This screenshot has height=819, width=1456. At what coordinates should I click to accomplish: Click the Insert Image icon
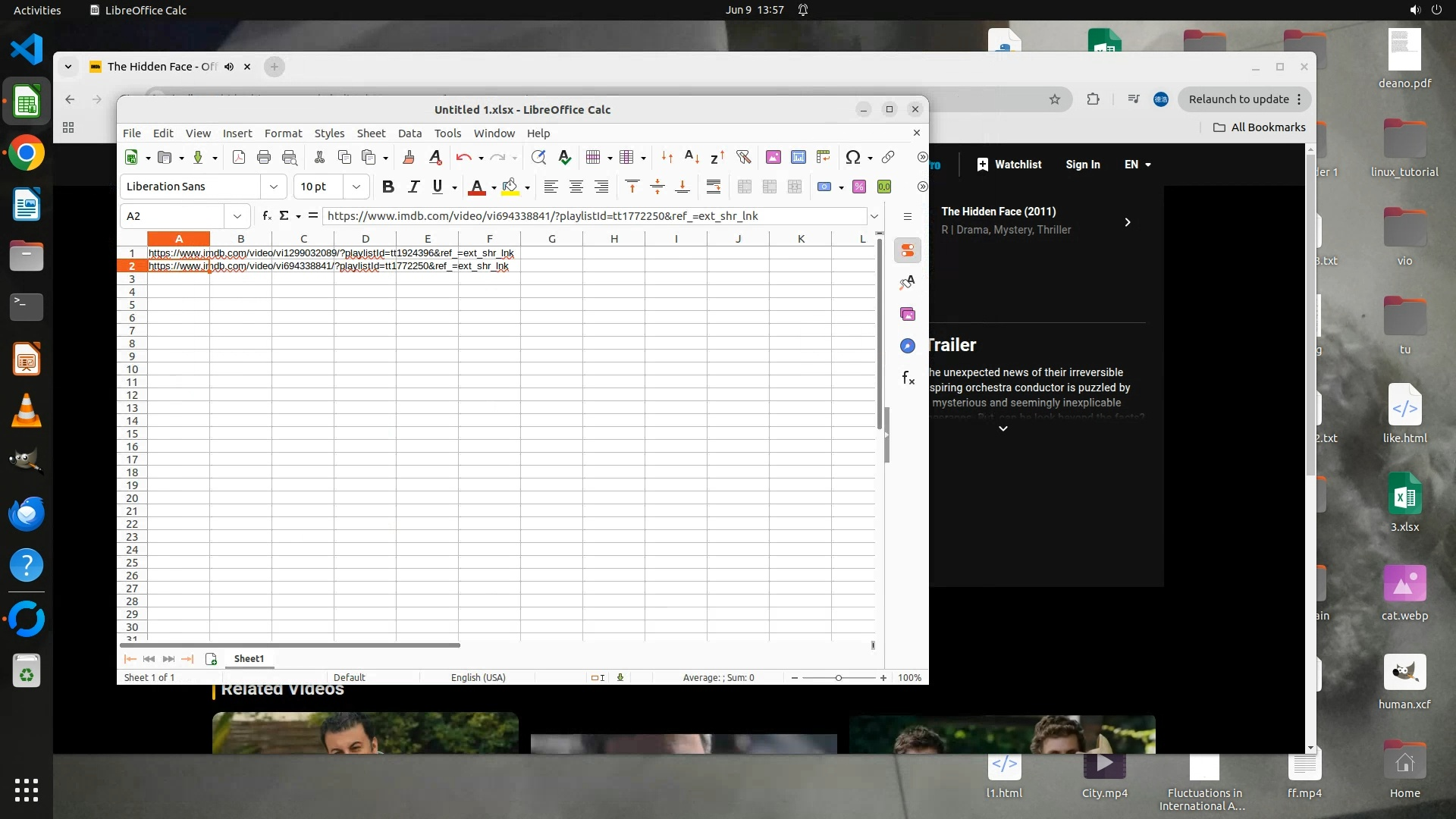(773, 157)
